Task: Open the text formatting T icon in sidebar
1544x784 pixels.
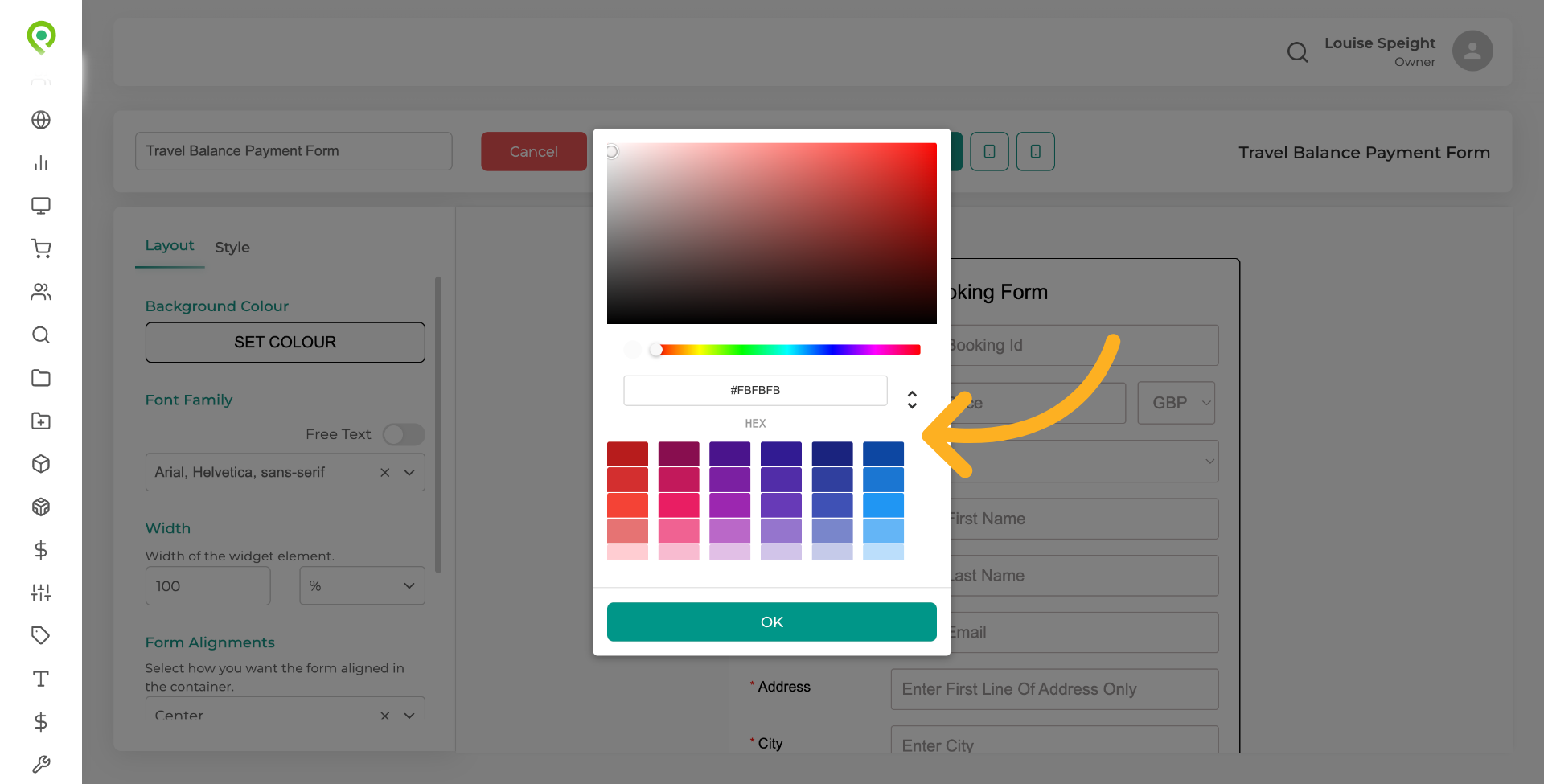Action: pyautogui.click(x=40, y=679)
